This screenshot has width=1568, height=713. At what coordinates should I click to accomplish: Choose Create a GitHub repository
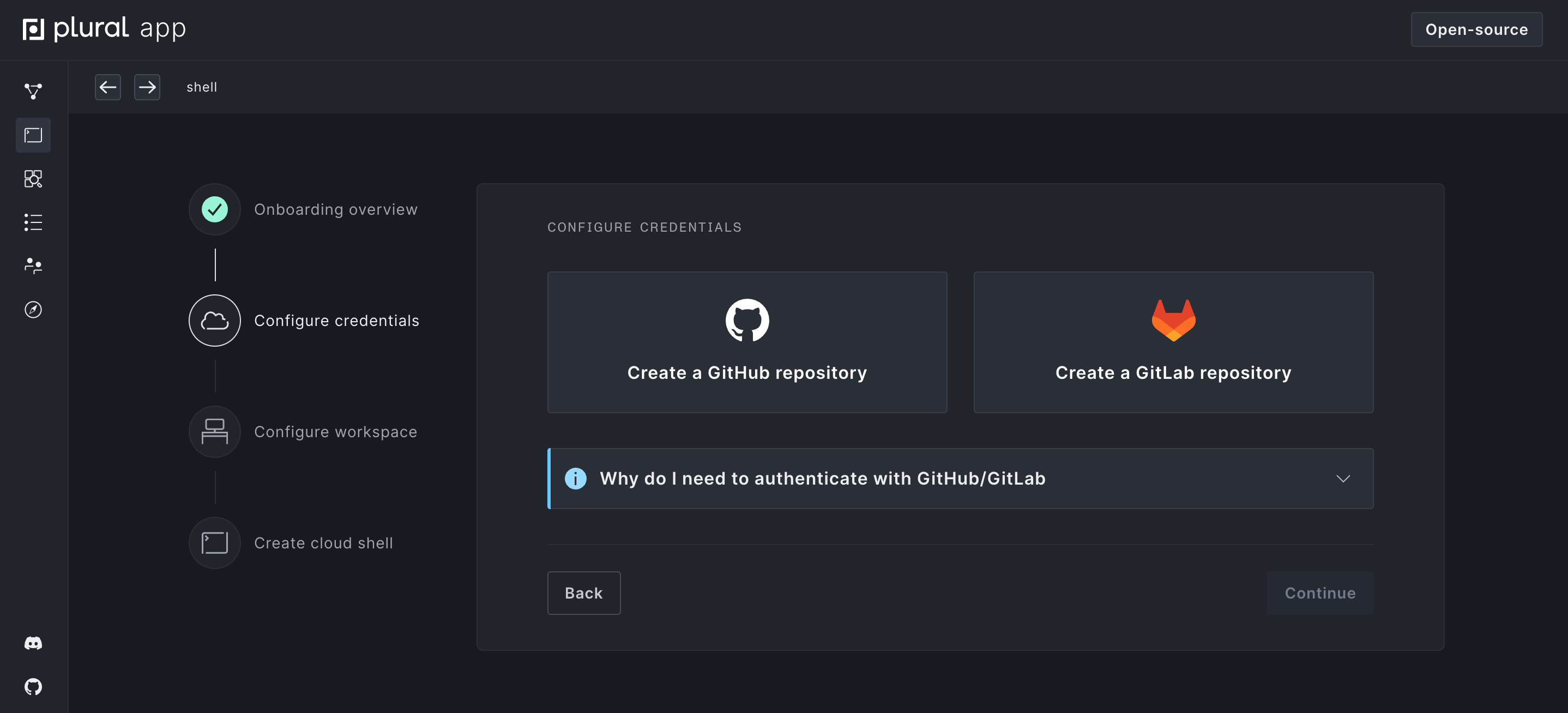pos(747,342)
